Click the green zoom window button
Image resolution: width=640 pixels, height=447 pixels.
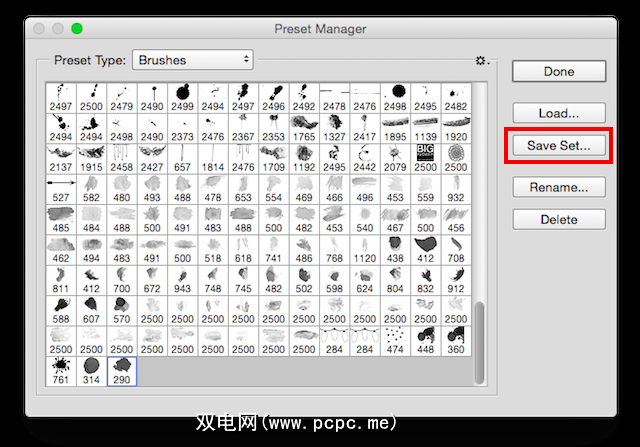point(77,29)
